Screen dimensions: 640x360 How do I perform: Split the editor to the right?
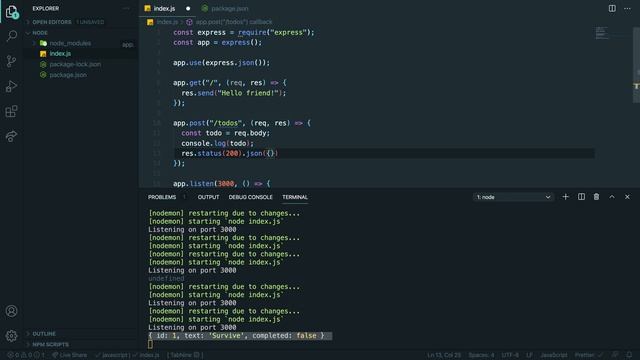tap(612, 9)
